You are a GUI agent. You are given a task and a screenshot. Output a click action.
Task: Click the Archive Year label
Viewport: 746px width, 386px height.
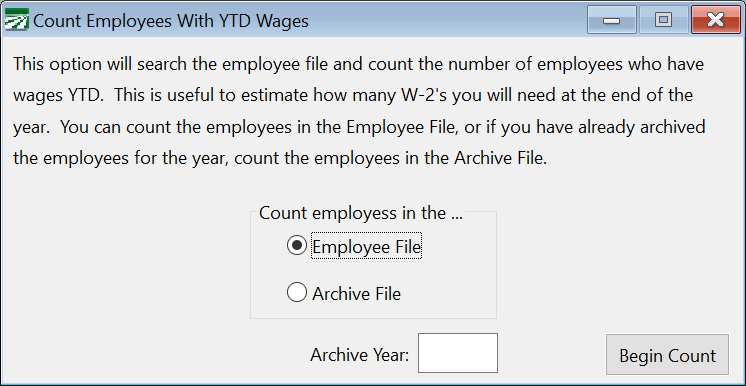point(360,355)
